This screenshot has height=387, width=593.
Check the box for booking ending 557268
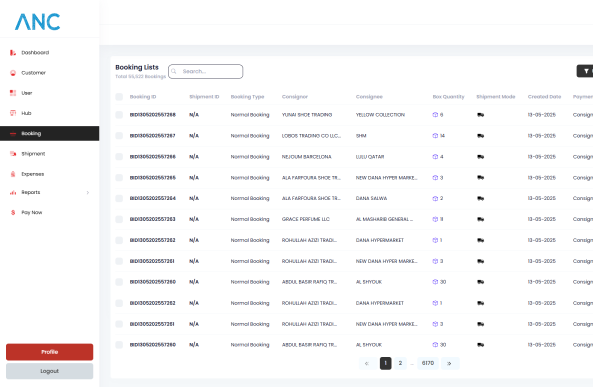[x=119, y=115]
